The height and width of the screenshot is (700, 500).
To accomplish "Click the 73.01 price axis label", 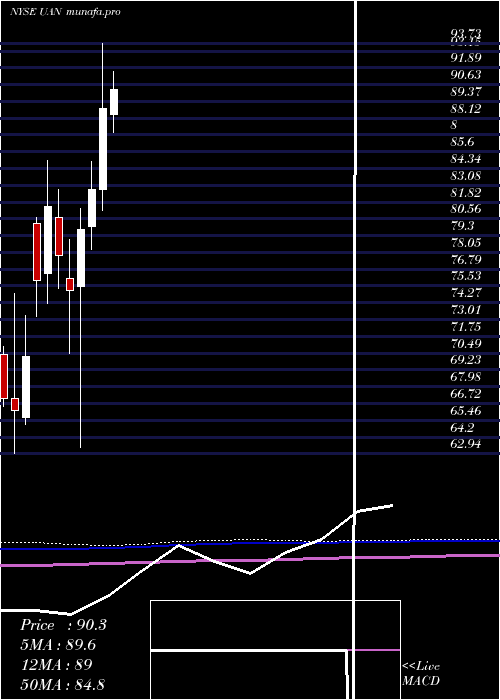I will [466, 310].
